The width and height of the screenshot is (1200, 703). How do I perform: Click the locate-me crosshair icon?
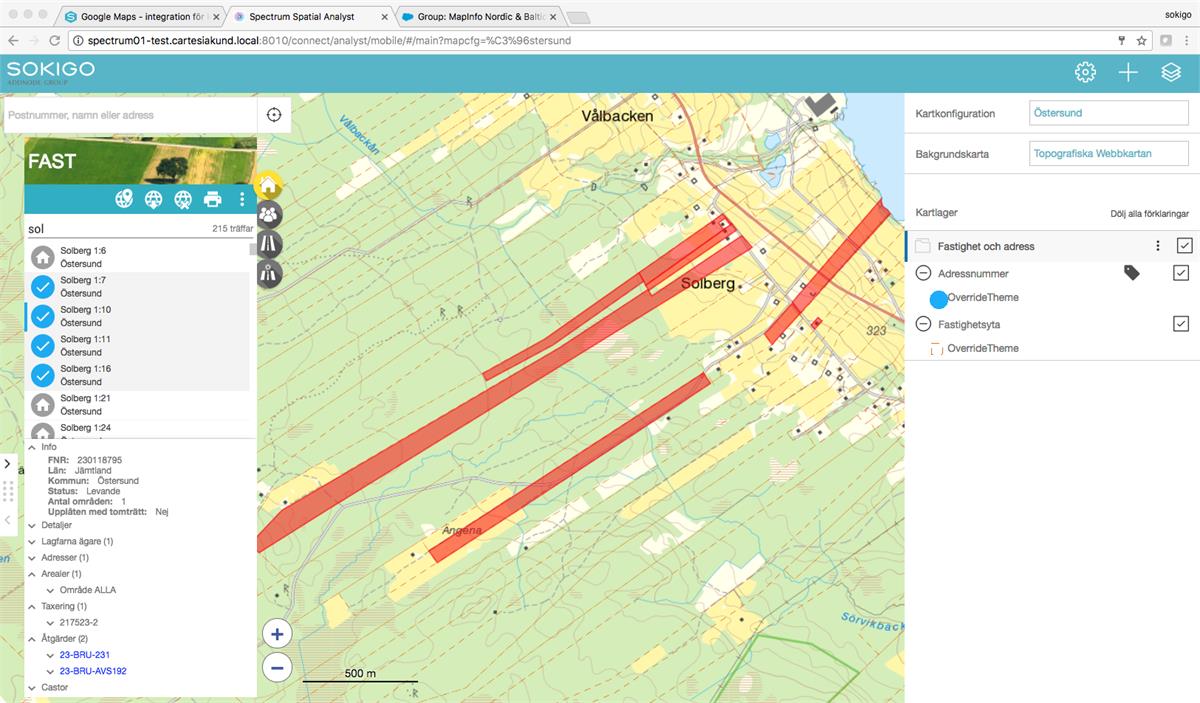pyautogui.click(x=274, y=114)
